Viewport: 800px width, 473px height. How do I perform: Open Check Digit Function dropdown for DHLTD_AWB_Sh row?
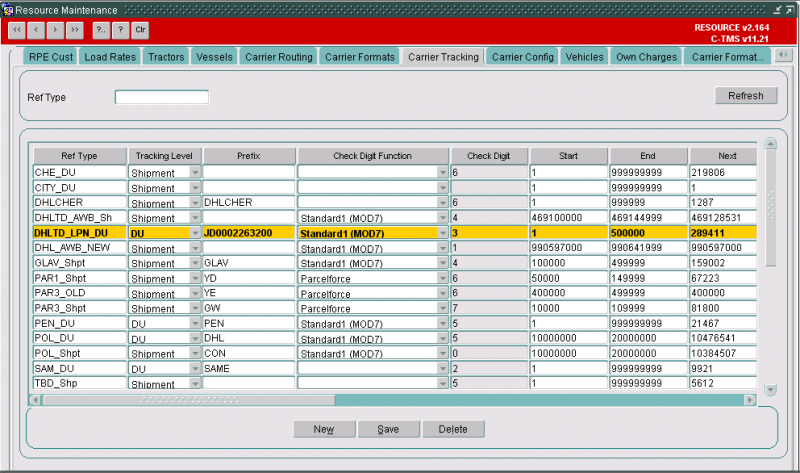click(442, 218)
